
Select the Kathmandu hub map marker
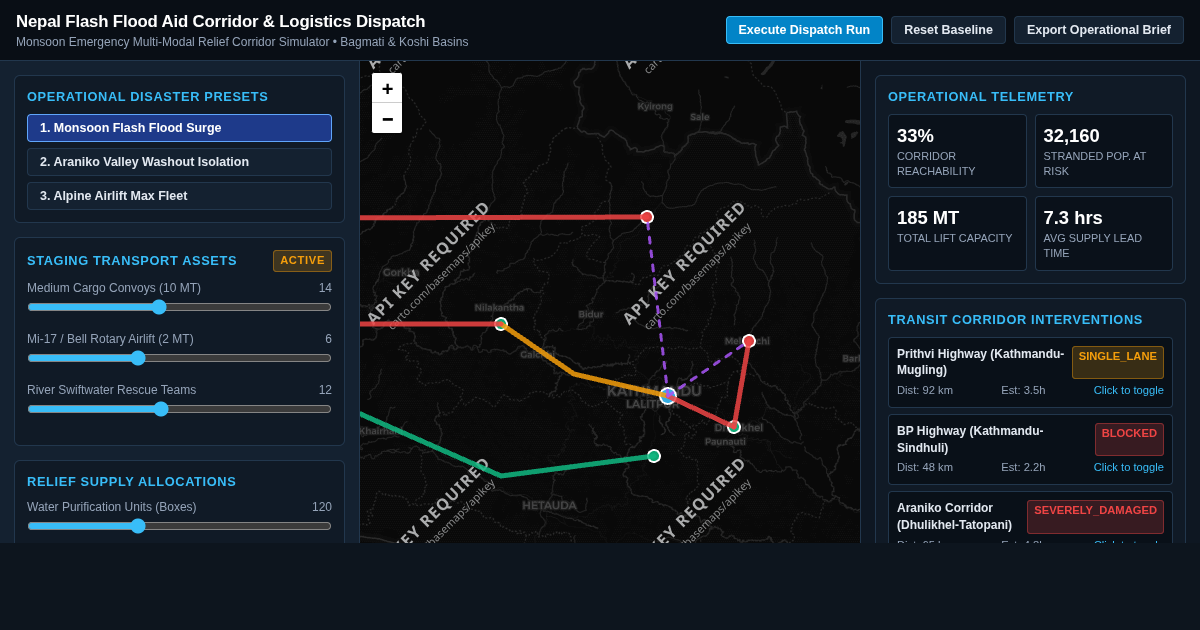tap(668, 396)
